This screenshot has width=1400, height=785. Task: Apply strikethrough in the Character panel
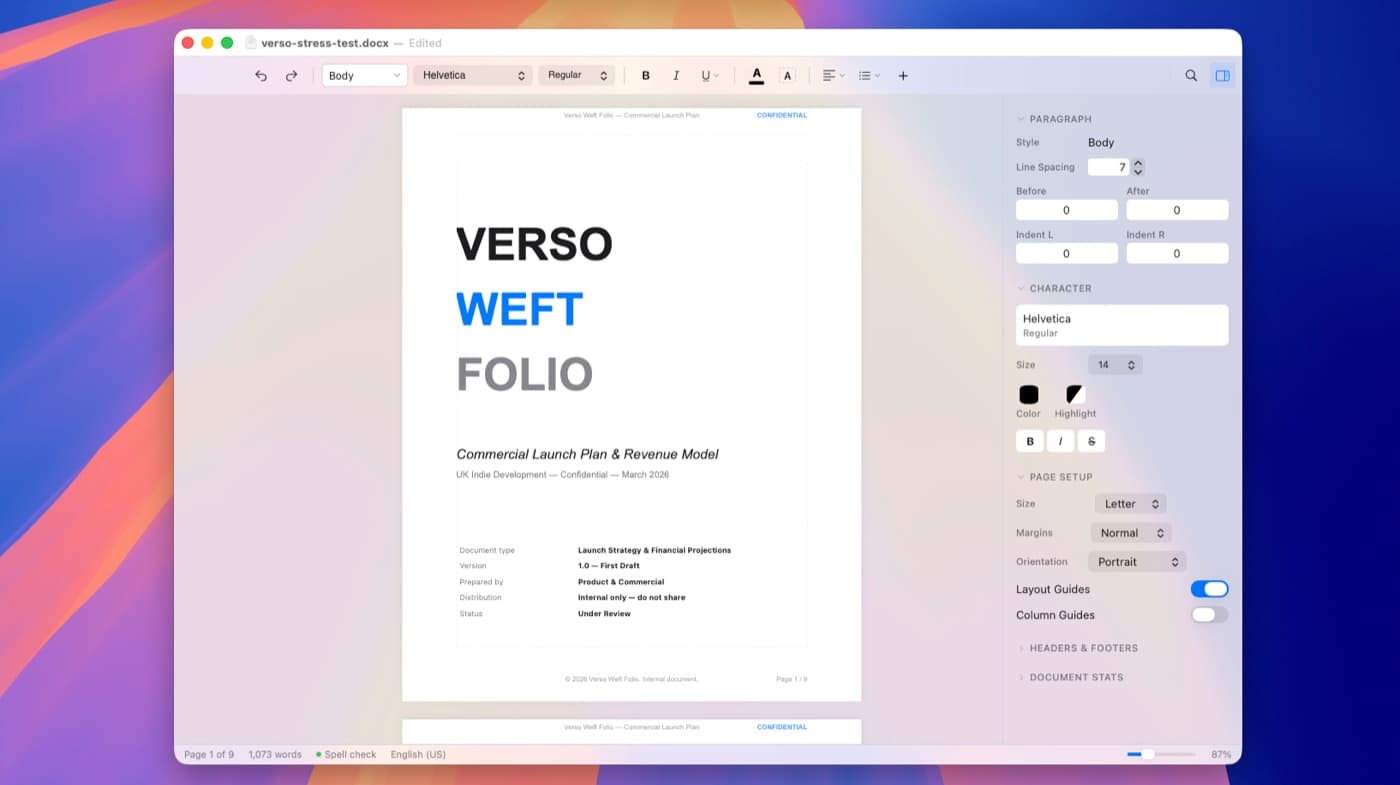pyautogui.click(x=1091, y=440)
